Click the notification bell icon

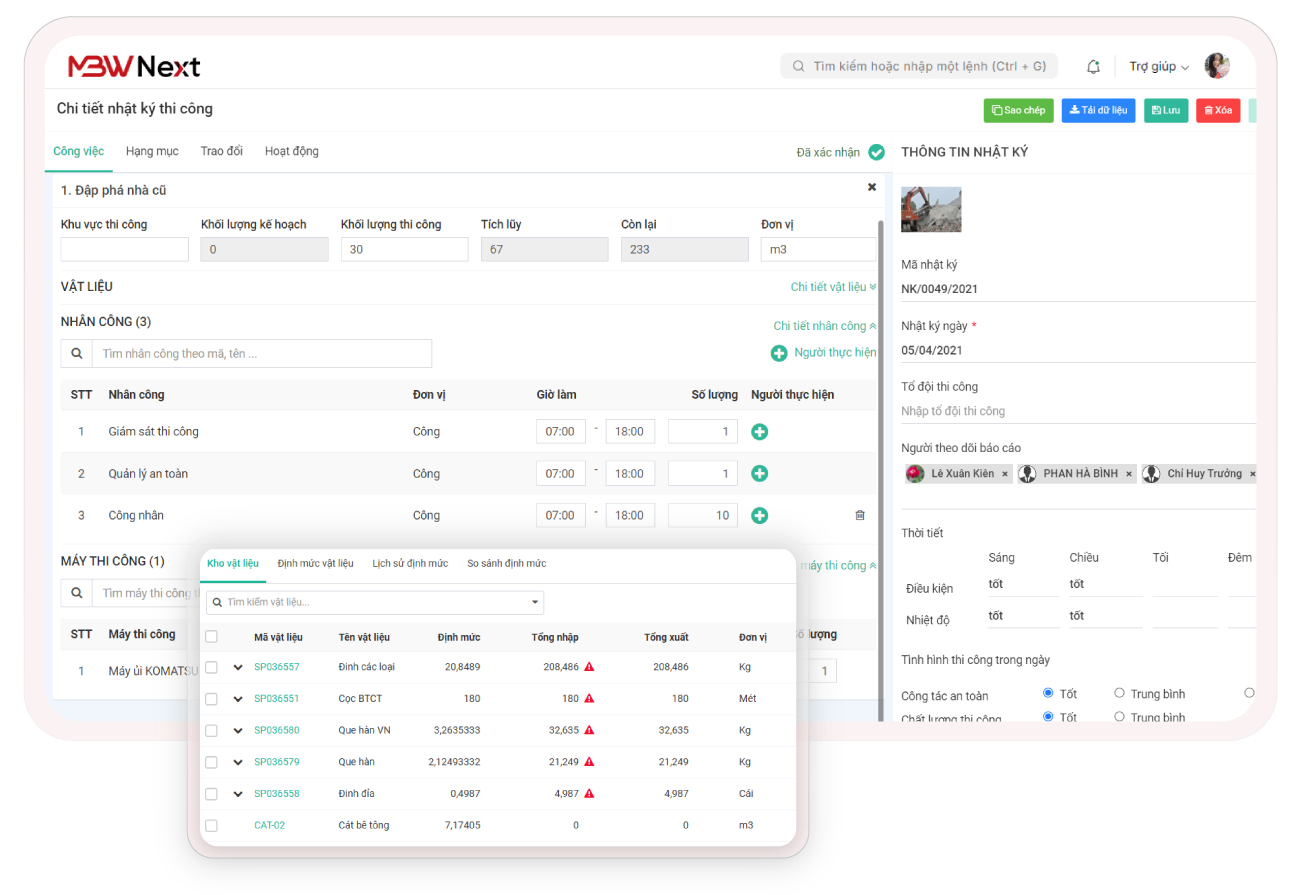pyautogui.click(x=1093, y=67)
